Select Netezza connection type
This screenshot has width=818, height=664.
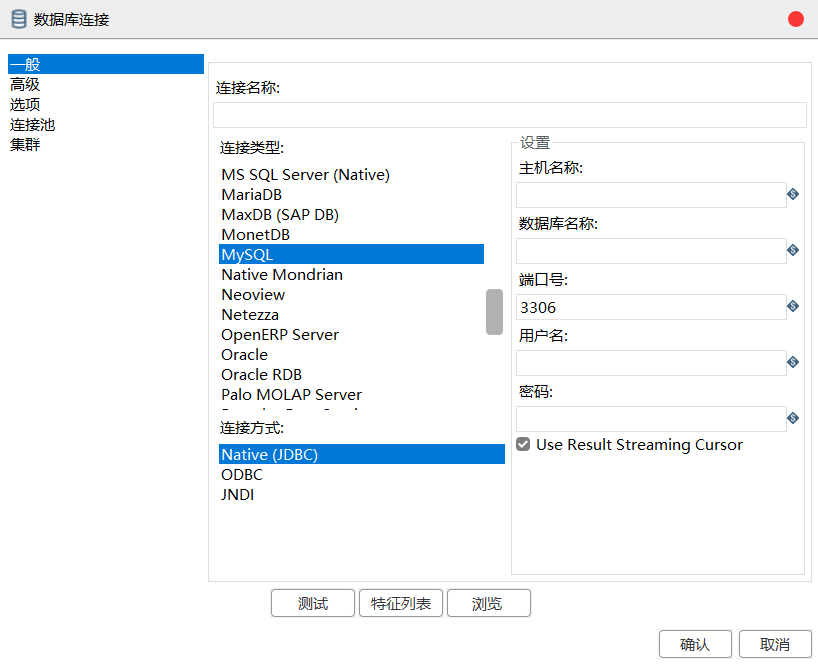[x=352, y=315]
